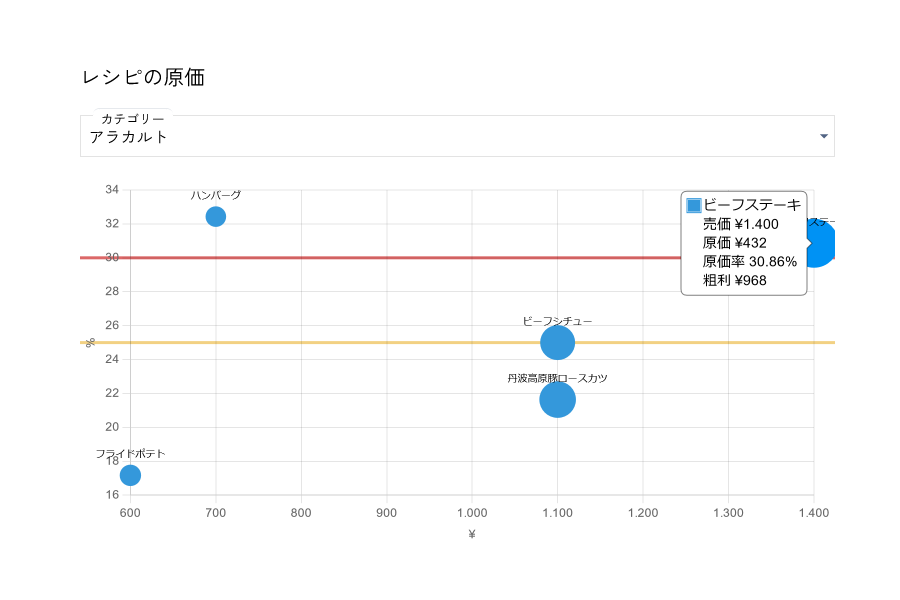Viewport: 900px width, 600px height.
Task: Select the ハンバーグ bubble data point
Action: 216,216
